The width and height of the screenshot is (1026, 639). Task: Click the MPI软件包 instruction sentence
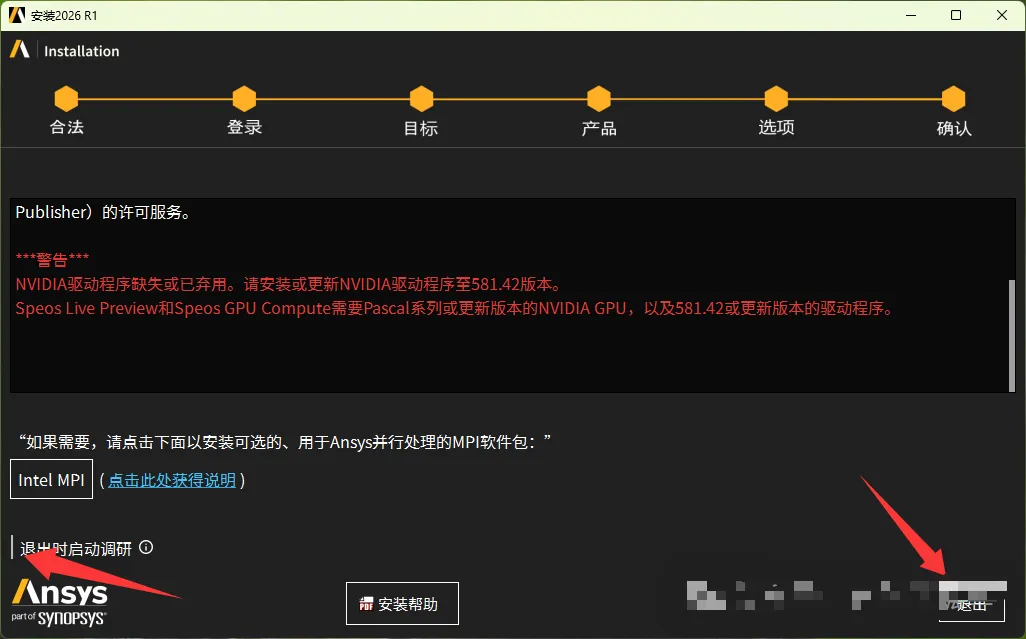point(285,442)
